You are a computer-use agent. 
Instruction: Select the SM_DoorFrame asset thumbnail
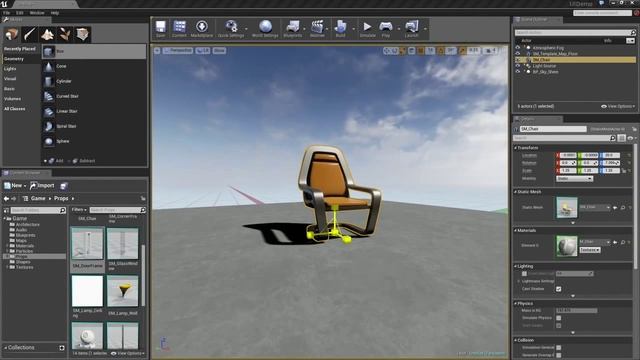point(87,244)
